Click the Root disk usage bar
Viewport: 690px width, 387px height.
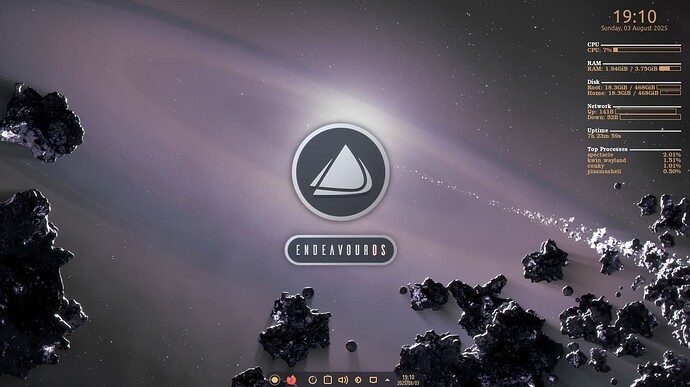(x=668, y=88)
